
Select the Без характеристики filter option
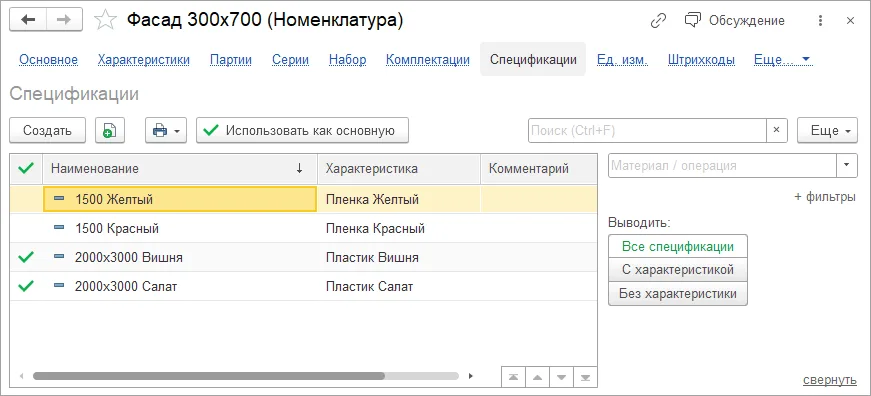(678, 294)
